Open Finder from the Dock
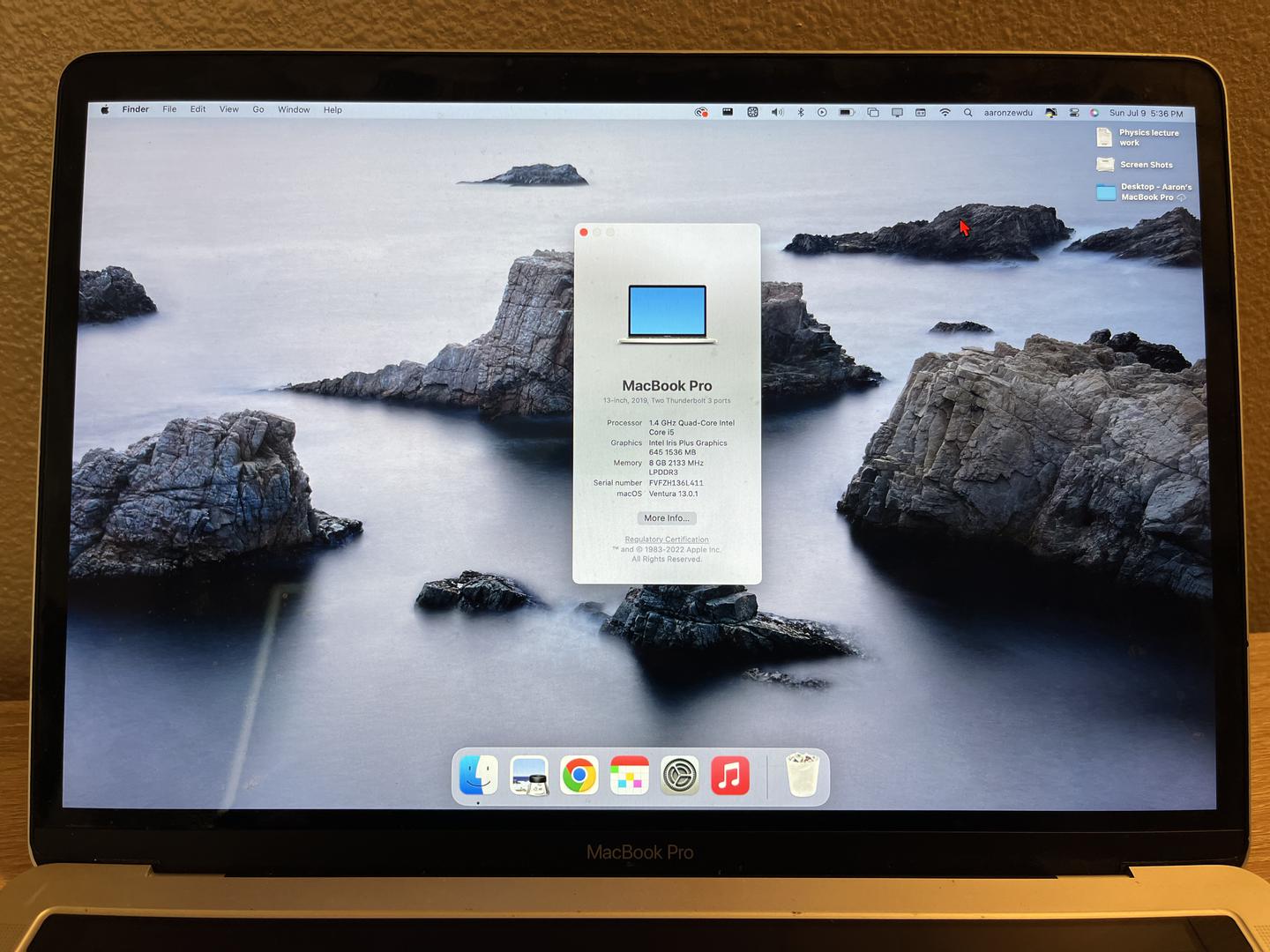The height and width of the screenshot is (952, 1270). pyautogui.click(x=479, y=776)
